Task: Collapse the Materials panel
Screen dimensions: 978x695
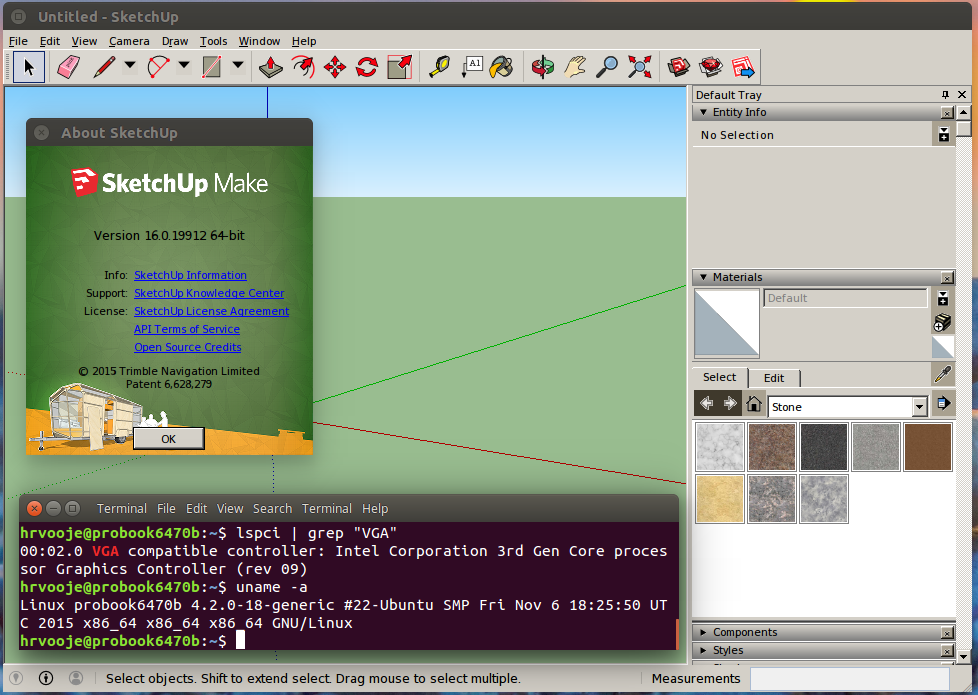Action: click(x=704, y=277)
